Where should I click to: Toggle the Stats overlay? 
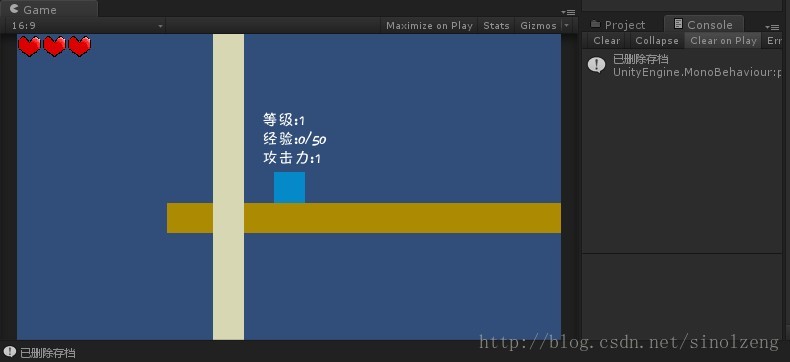click(x=496, y=26)
